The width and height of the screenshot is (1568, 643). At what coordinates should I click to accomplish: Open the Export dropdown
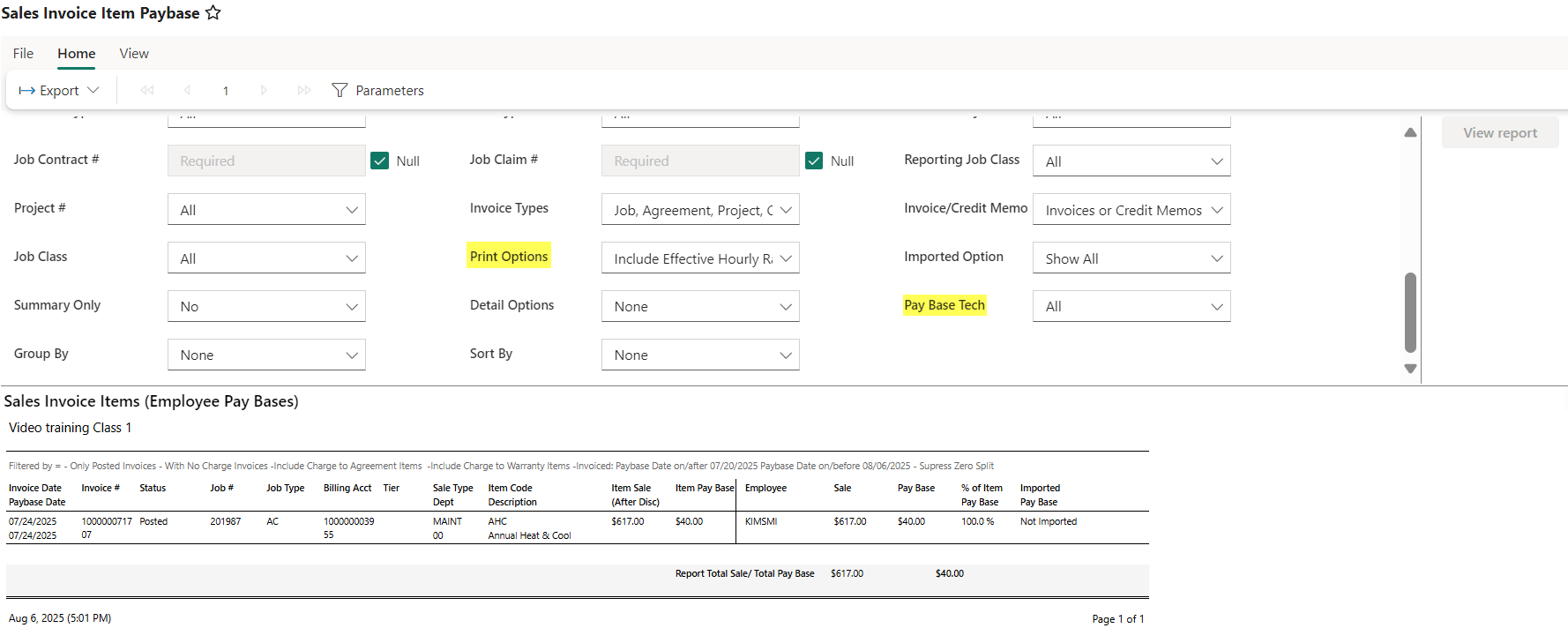click(x=59, y=90)
